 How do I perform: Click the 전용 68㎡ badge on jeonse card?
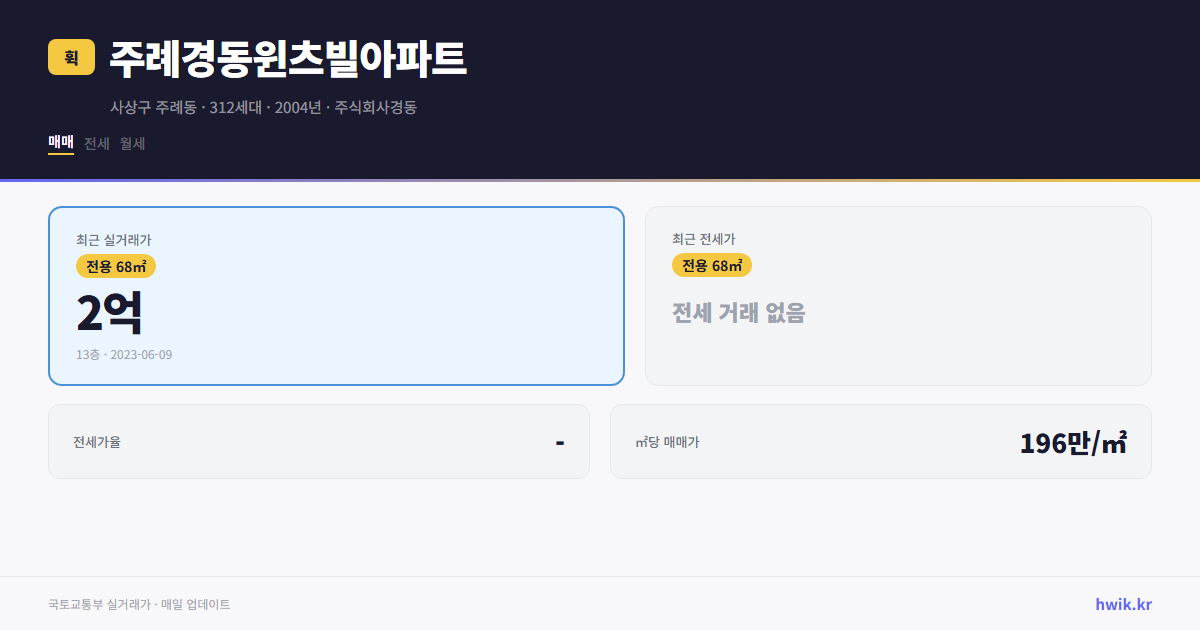pyautogui.click(x=712, y=265)
